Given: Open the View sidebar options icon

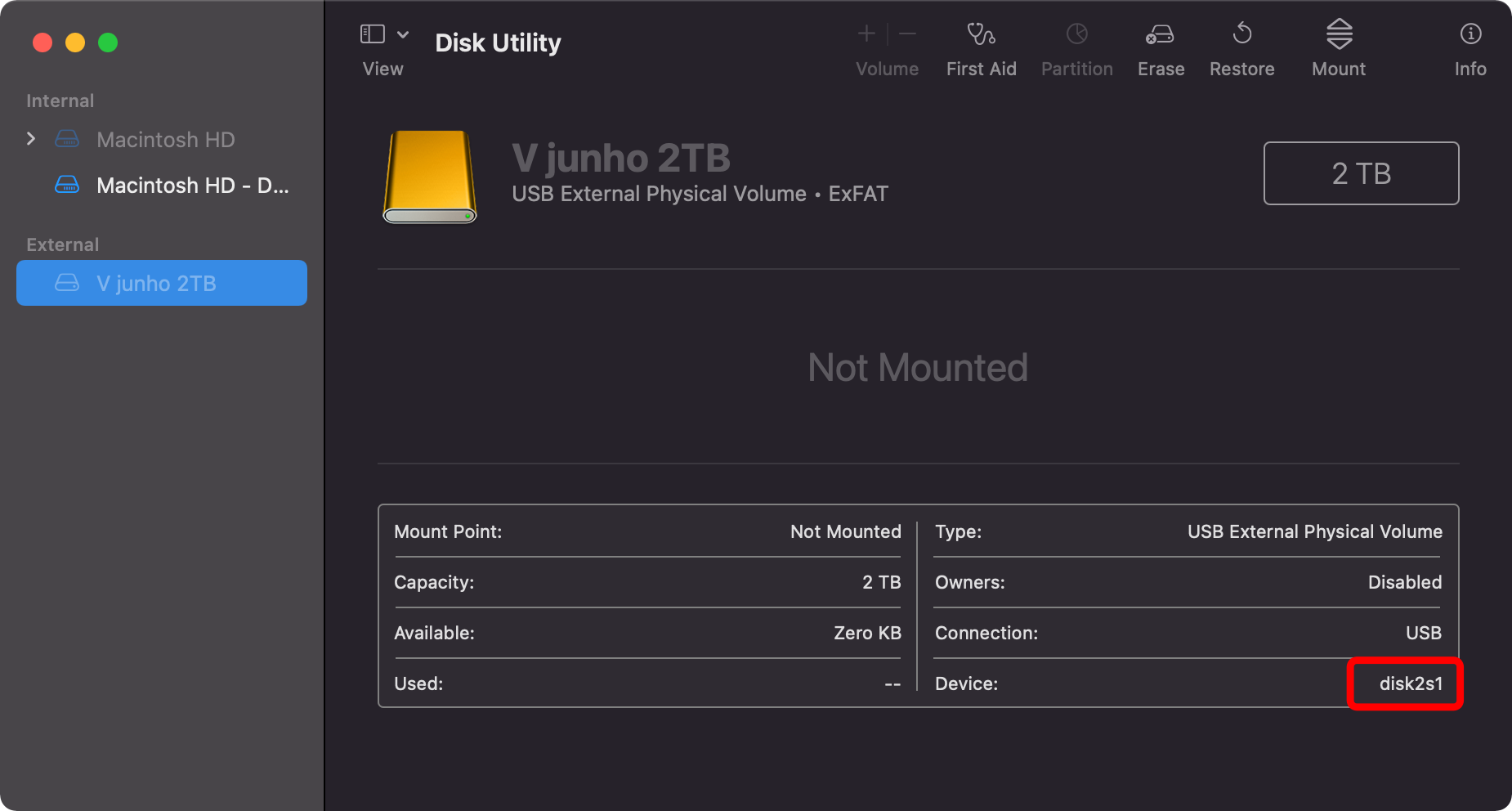Looking at the screenshot, I should pos(373,34).
